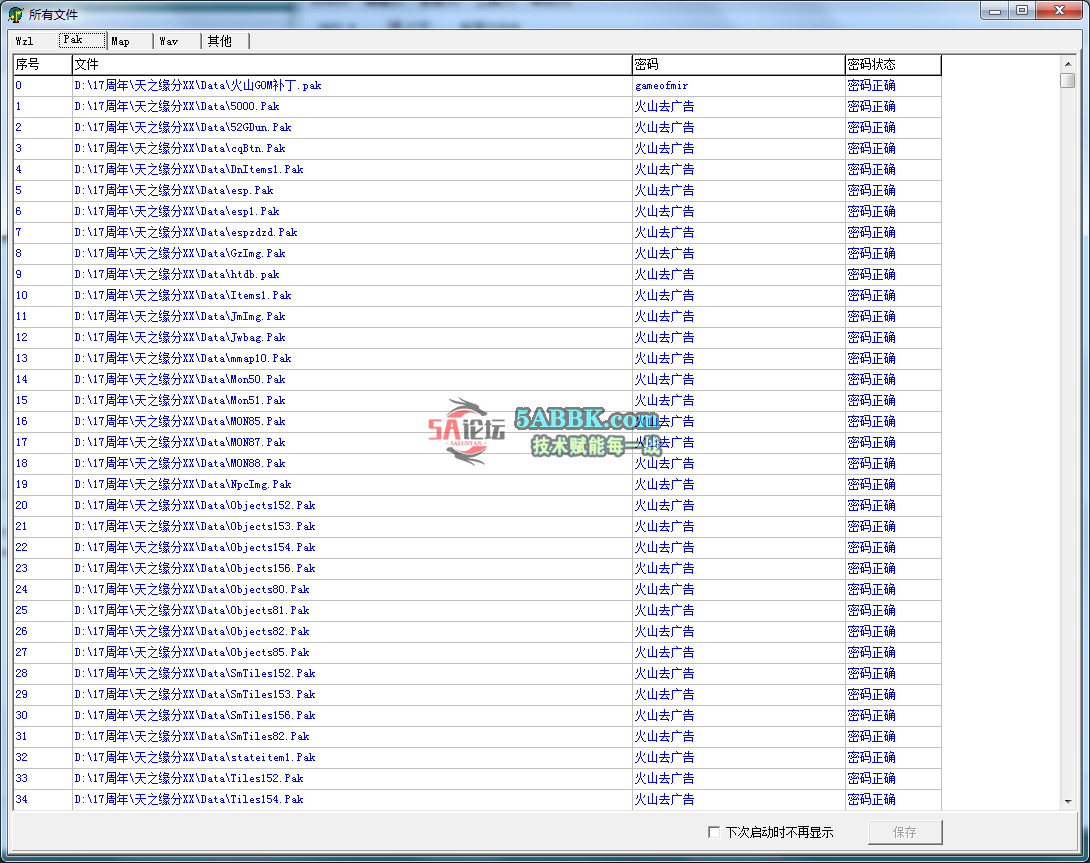Select the 52GDun.Pak file path
The width and height of the screenshot is (1090, 863).
(x=183, y=127)
